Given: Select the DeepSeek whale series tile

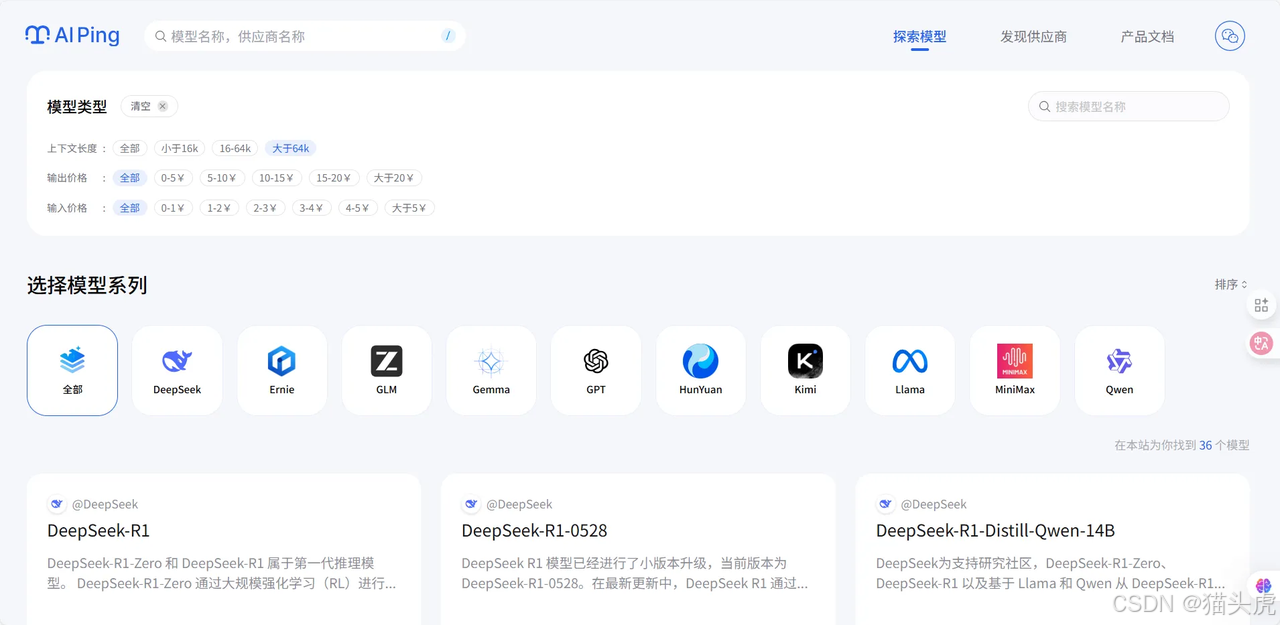Looking at the screenshot, I should 177,370.
